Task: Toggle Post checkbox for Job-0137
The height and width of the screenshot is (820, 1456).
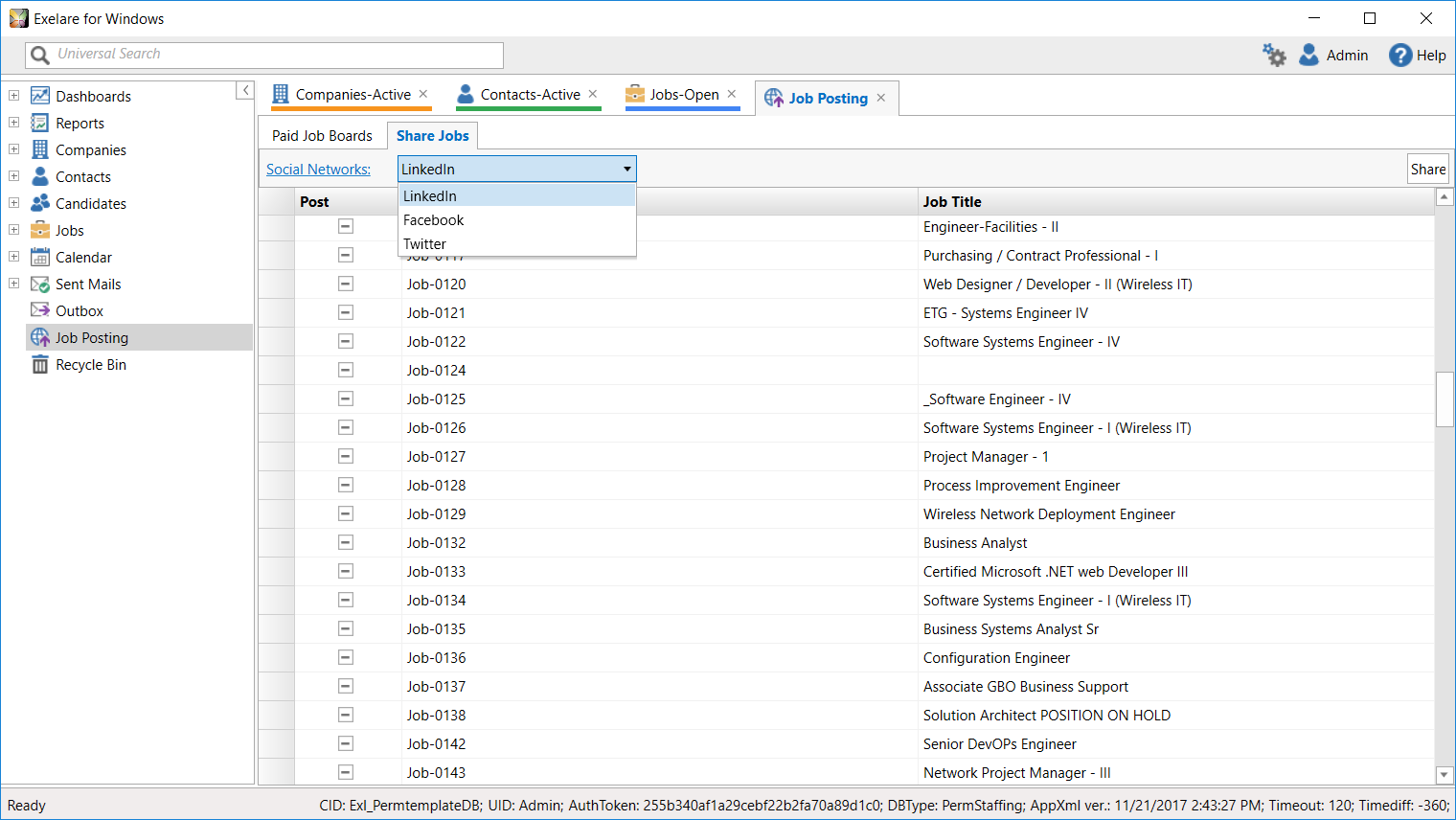Action: tap(346, 686)
